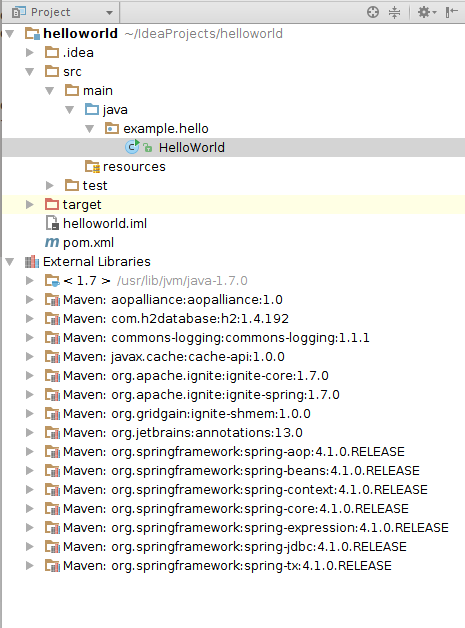Collapse the src folder

[x=30, y=72]
